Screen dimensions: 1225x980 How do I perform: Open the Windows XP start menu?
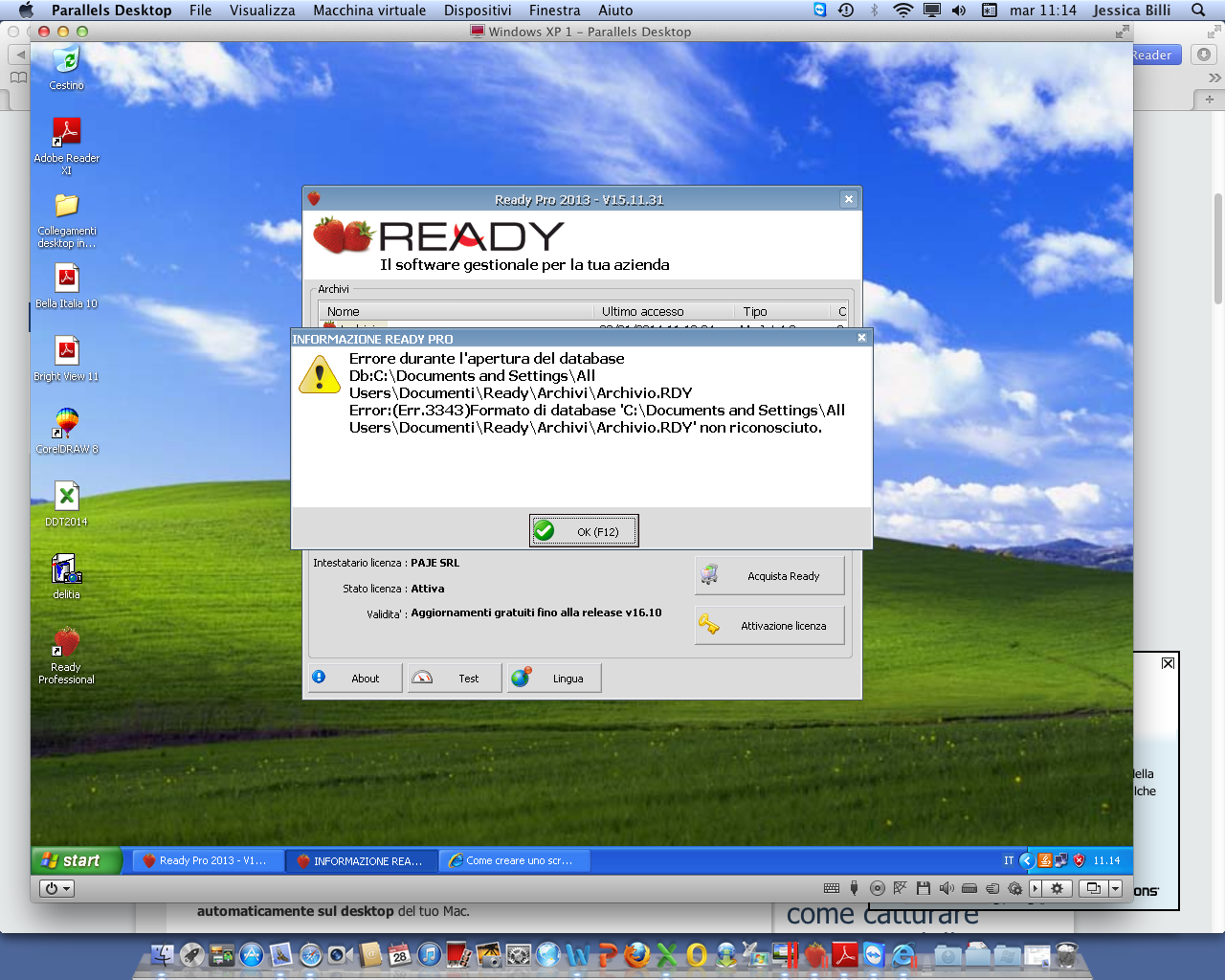[77, 860]
